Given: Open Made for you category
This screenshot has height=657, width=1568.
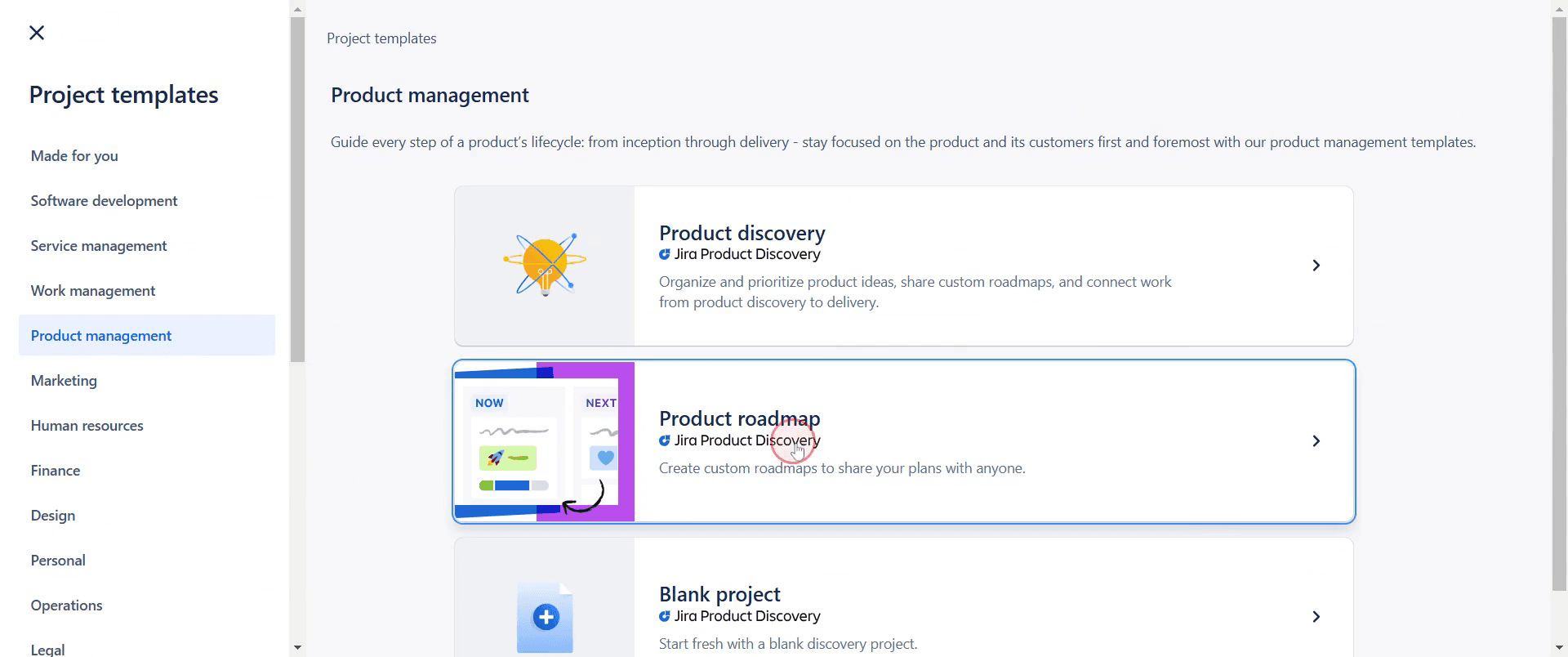Looking at the screenshot, I should click(74, 156).
